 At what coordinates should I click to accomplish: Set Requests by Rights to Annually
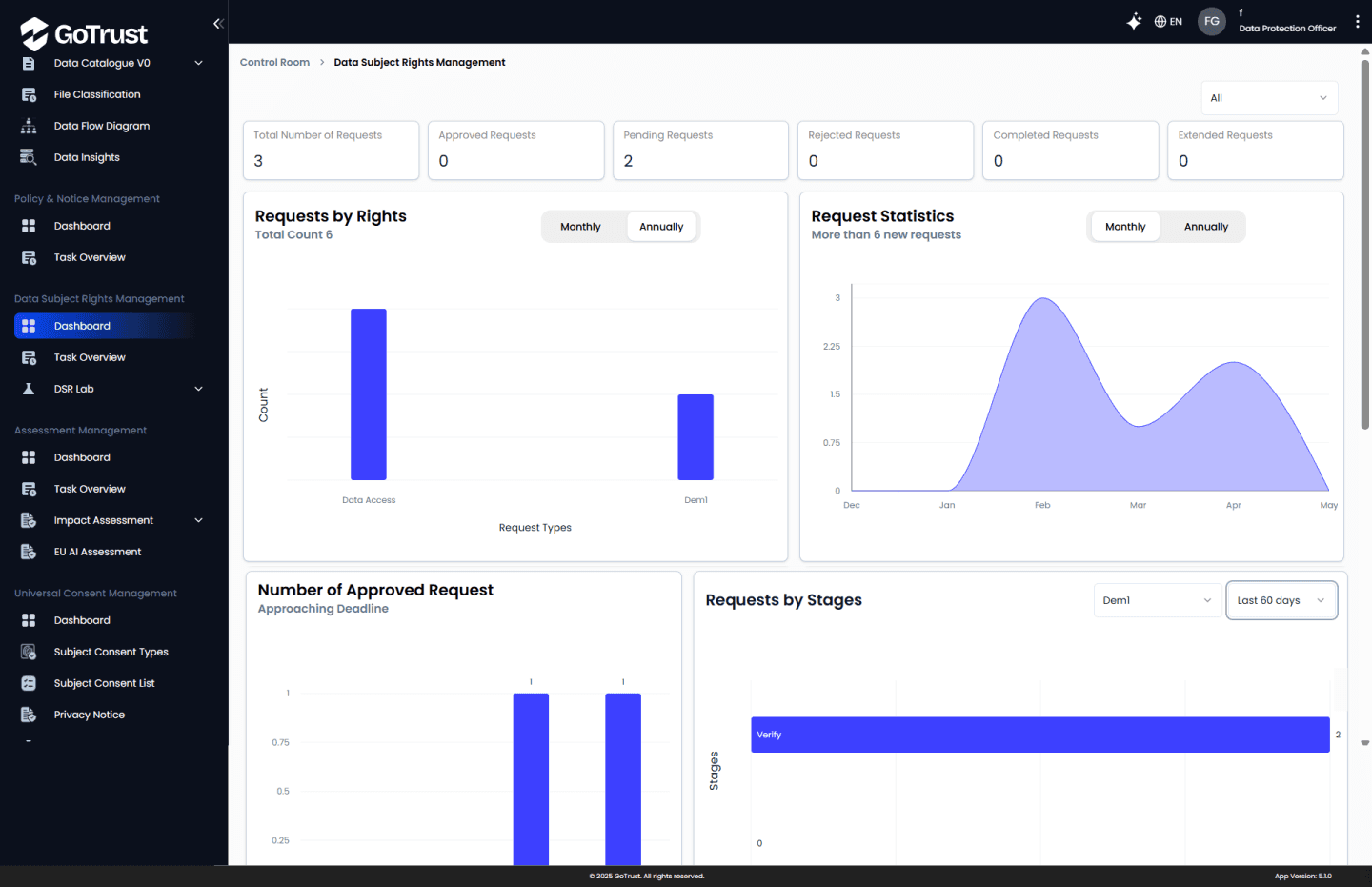click(x=661, y=227)
